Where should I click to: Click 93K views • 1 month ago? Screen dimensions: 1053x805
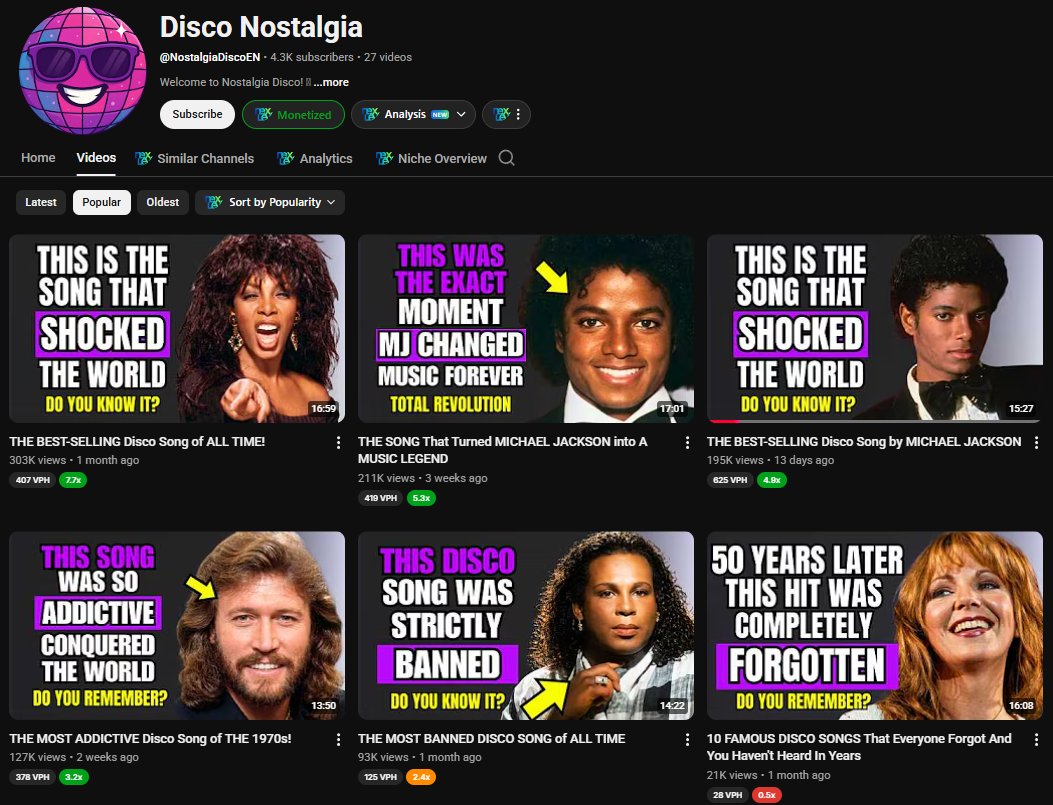pyautogui.click(x=420, y=757)
